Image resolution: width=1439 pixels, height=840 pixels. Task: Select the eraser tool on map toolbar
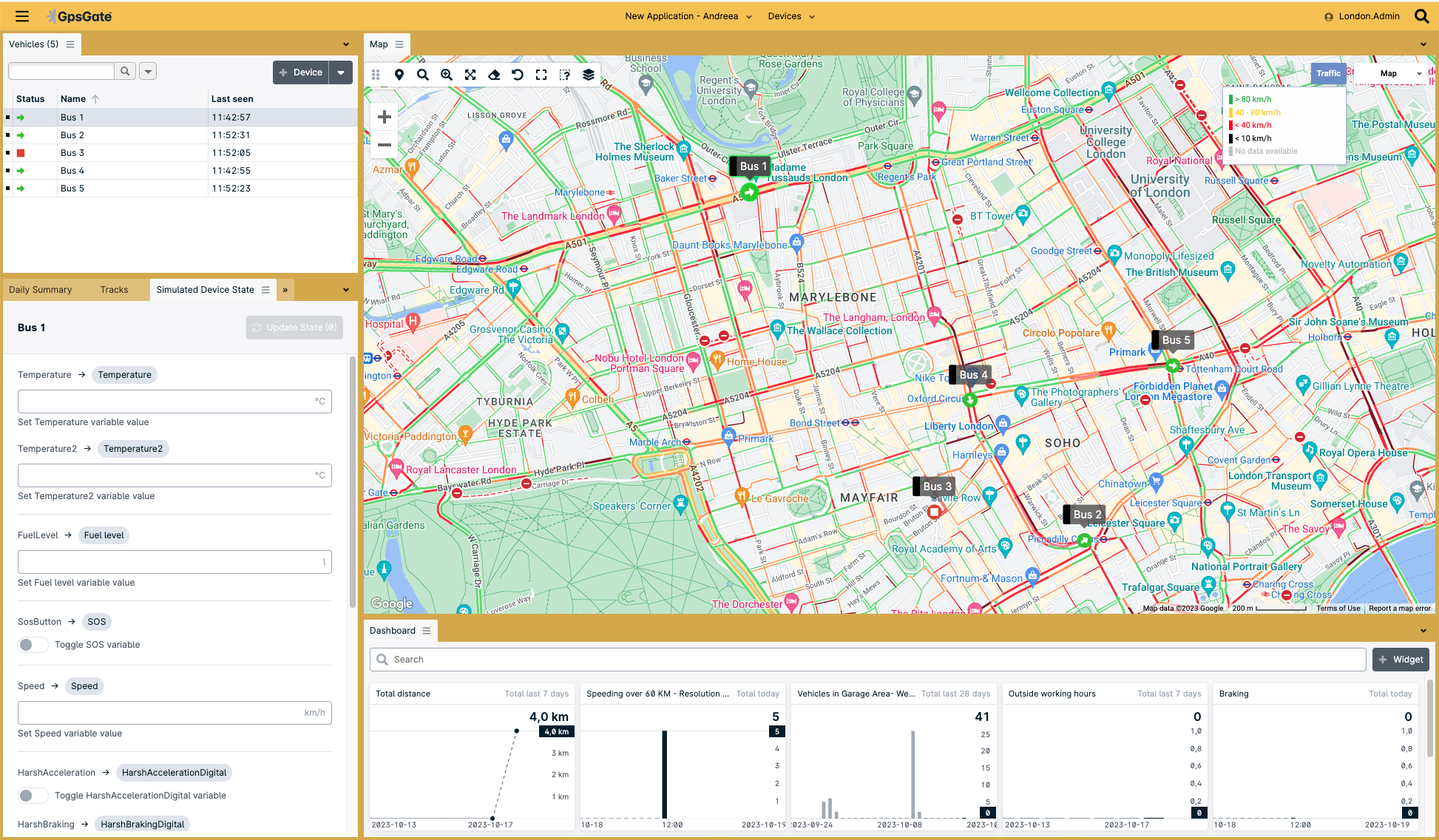click(x=494, y=75)
